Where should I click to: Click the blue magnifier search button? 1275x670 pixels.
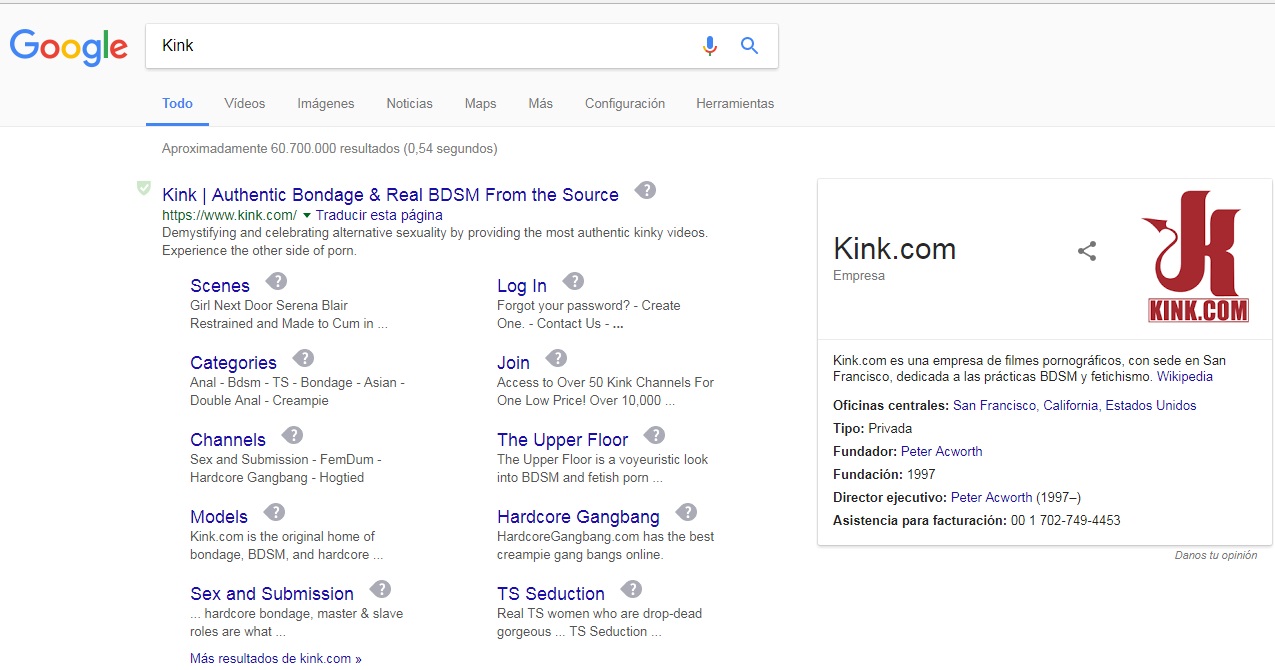click(x=749, y=46)
